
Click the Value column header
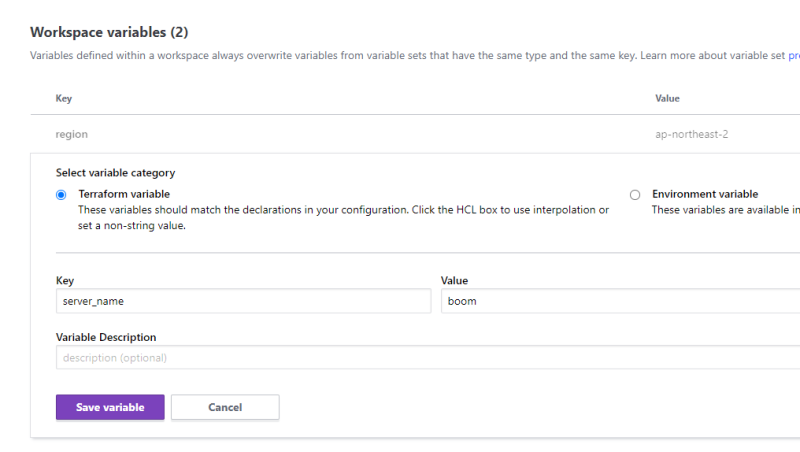[667, 99]
